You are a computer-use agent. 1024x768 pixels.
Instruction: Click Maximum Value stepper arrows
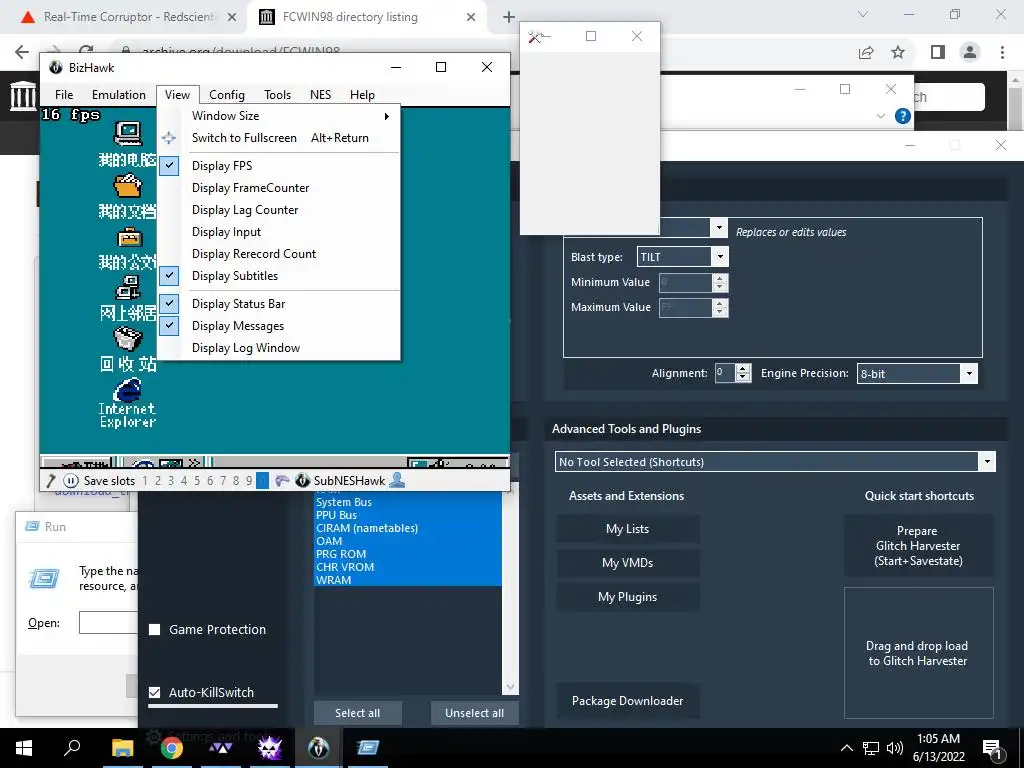click(720, 308)
